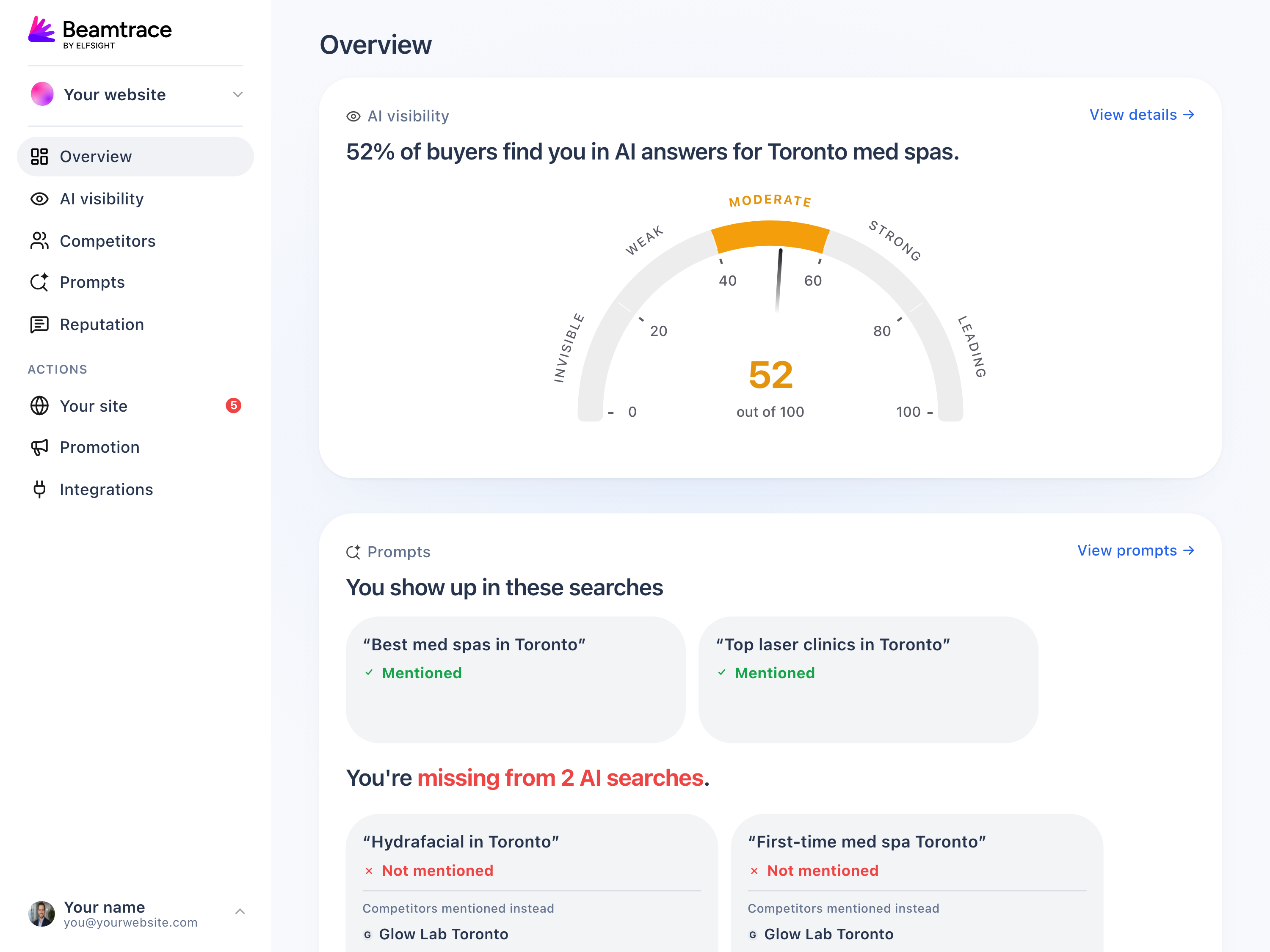
Task: Click the green check under Best med spas
Action: click(x=369, y=673)
